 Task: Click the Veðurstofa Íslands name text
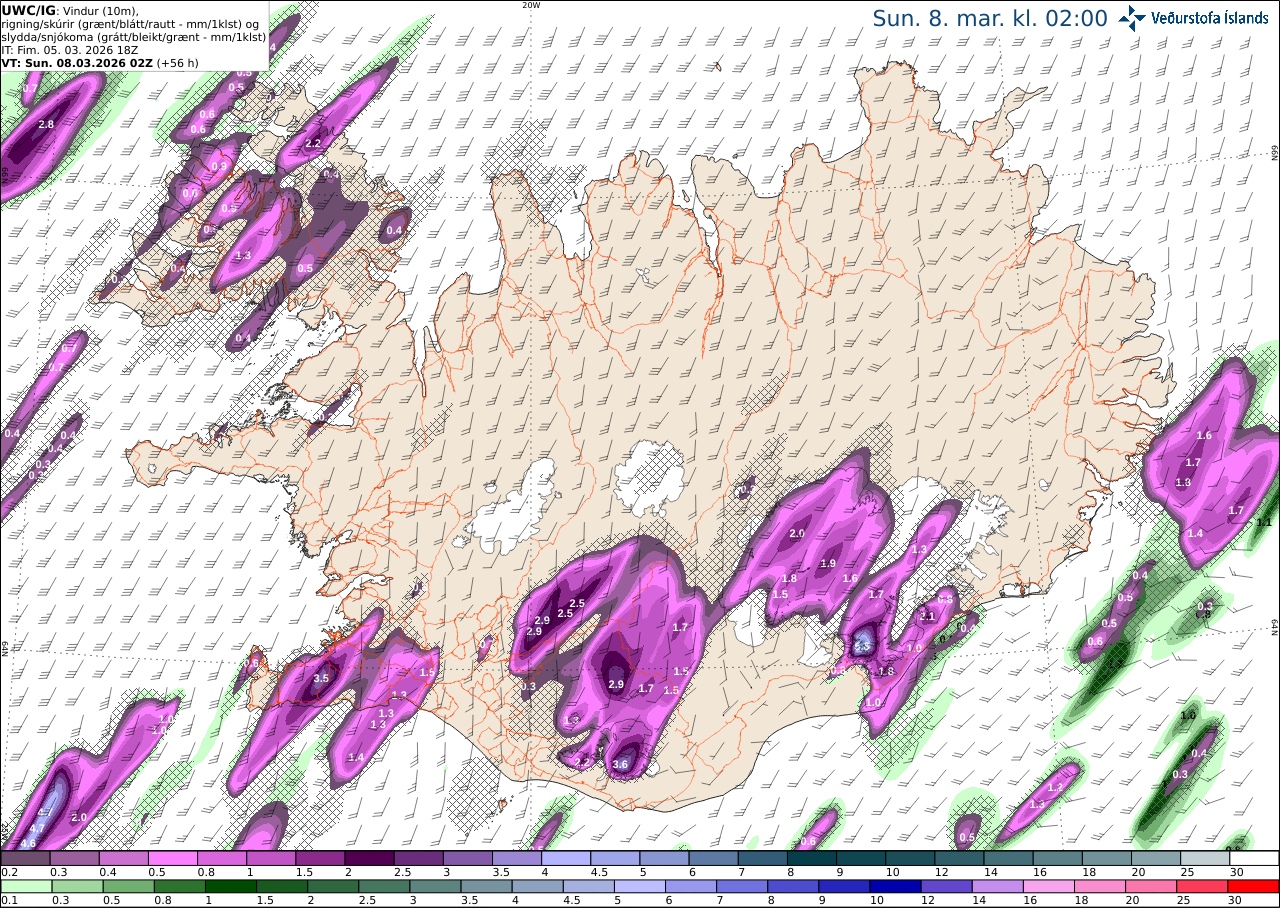click(x=1210, y=18)
